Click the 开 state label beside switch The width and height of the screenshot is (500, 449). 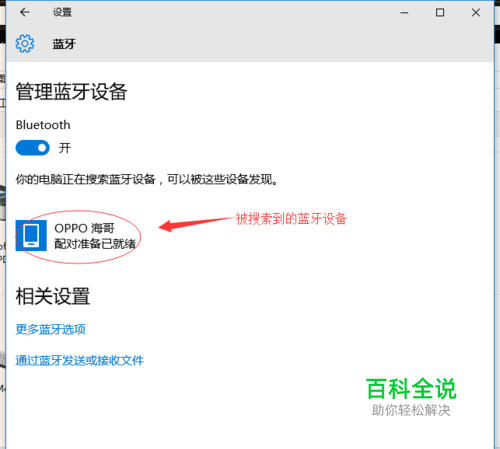65,148
